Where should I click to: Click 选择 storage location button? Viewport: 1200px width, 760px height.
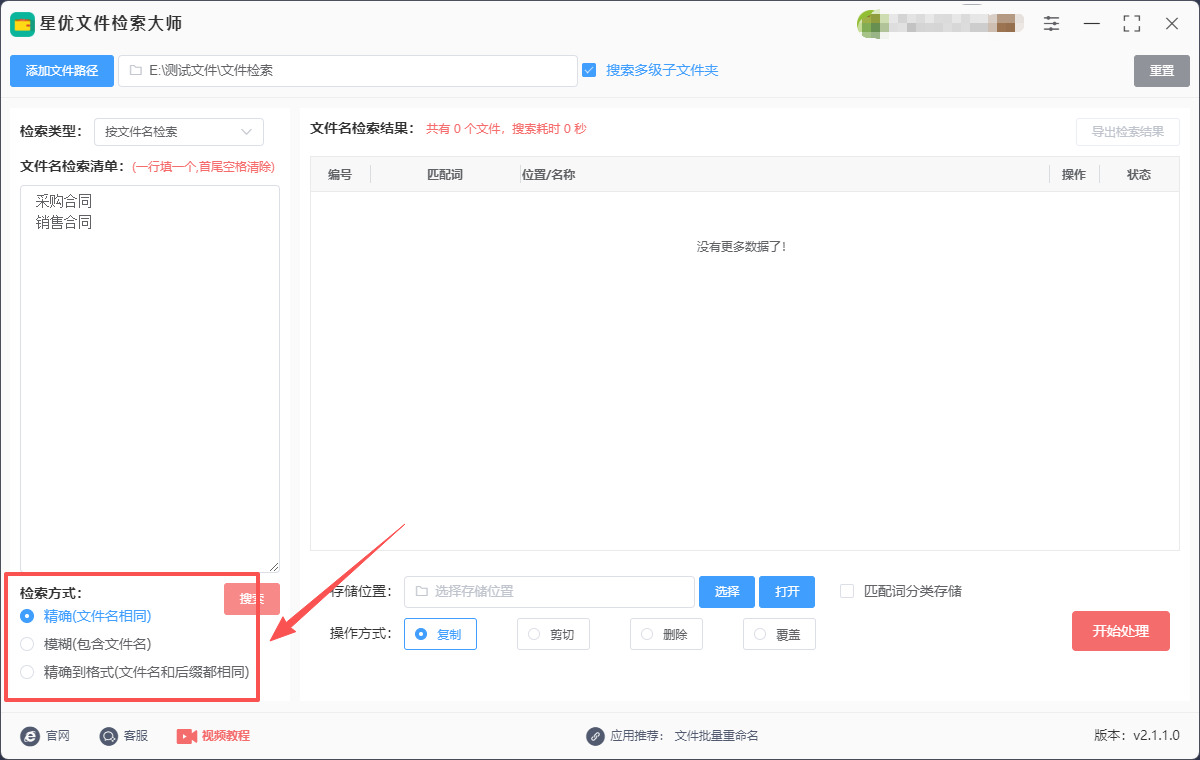click(x=727, y=592)
